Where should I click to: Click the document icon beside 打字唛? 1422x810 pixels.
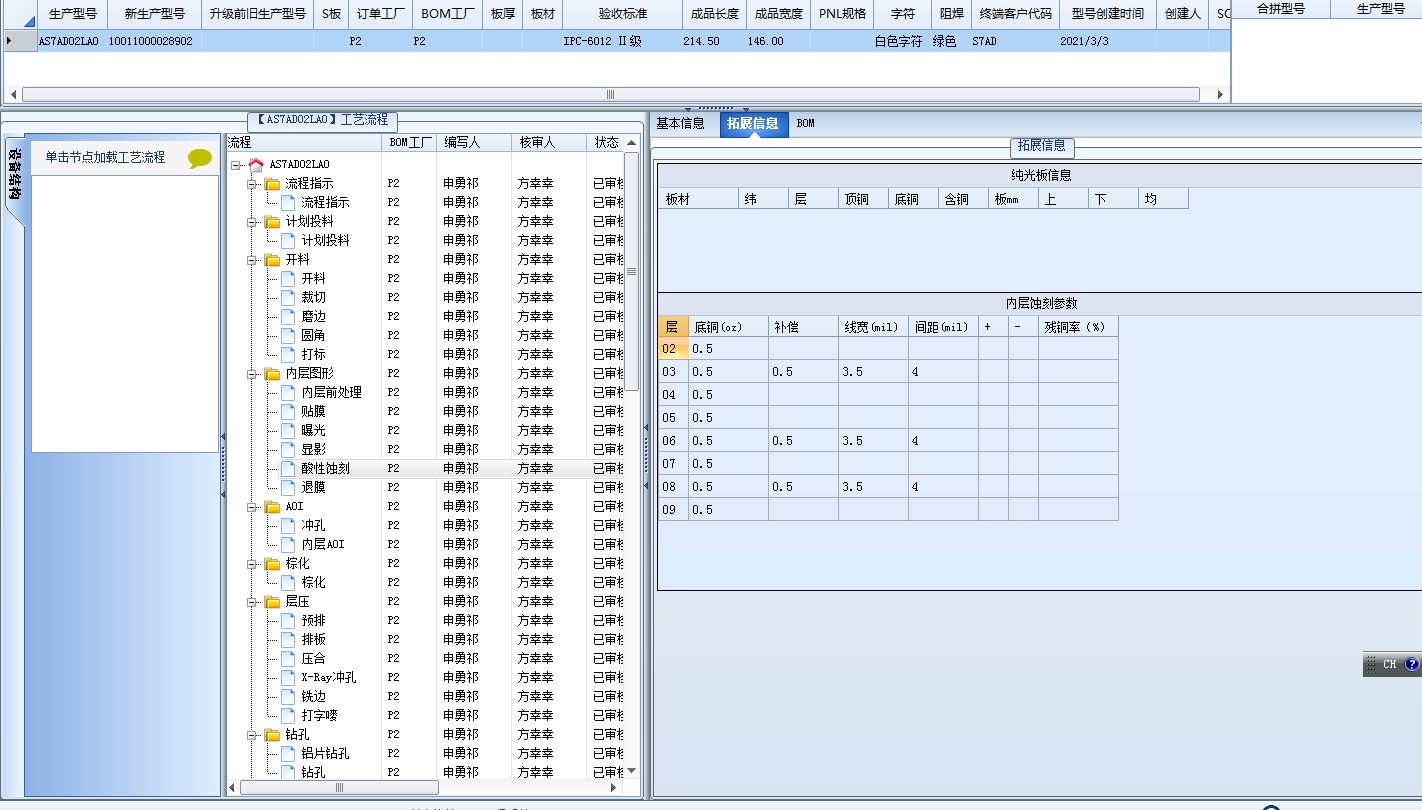(x=288, y=715)
